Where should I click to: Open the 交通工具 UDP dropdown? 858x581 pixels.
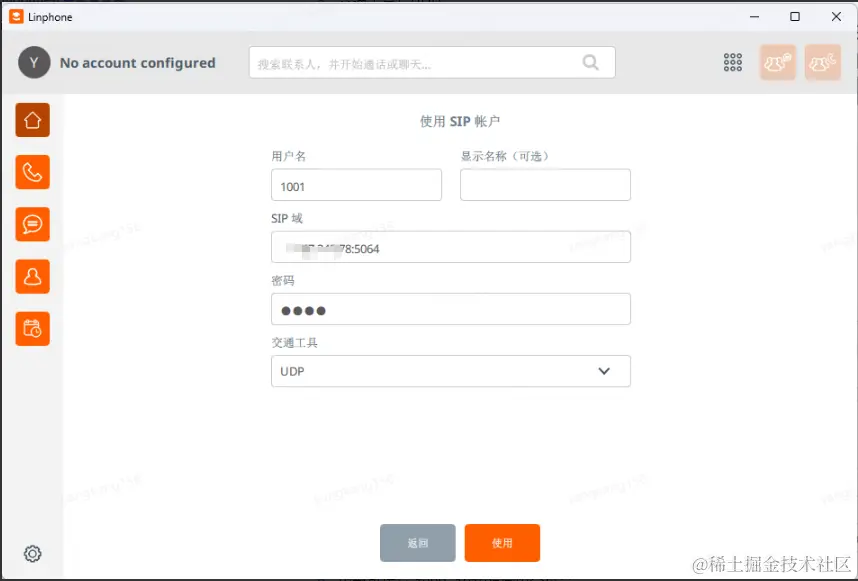(x=451, y=371)
